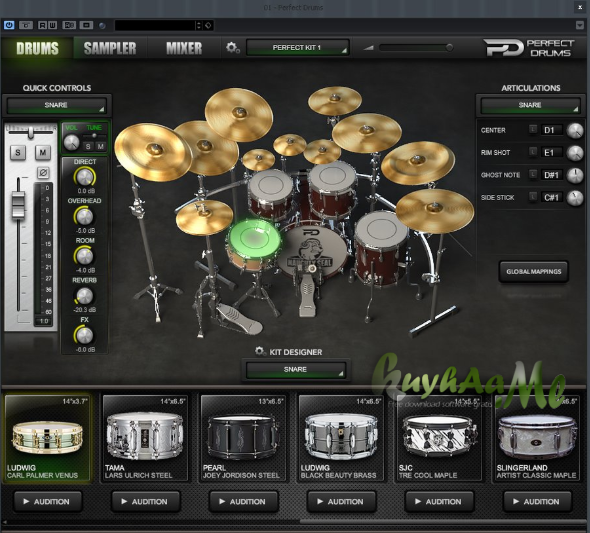Open the Kit Designer gear icon

pyautogui.click(x=259, y=351)
